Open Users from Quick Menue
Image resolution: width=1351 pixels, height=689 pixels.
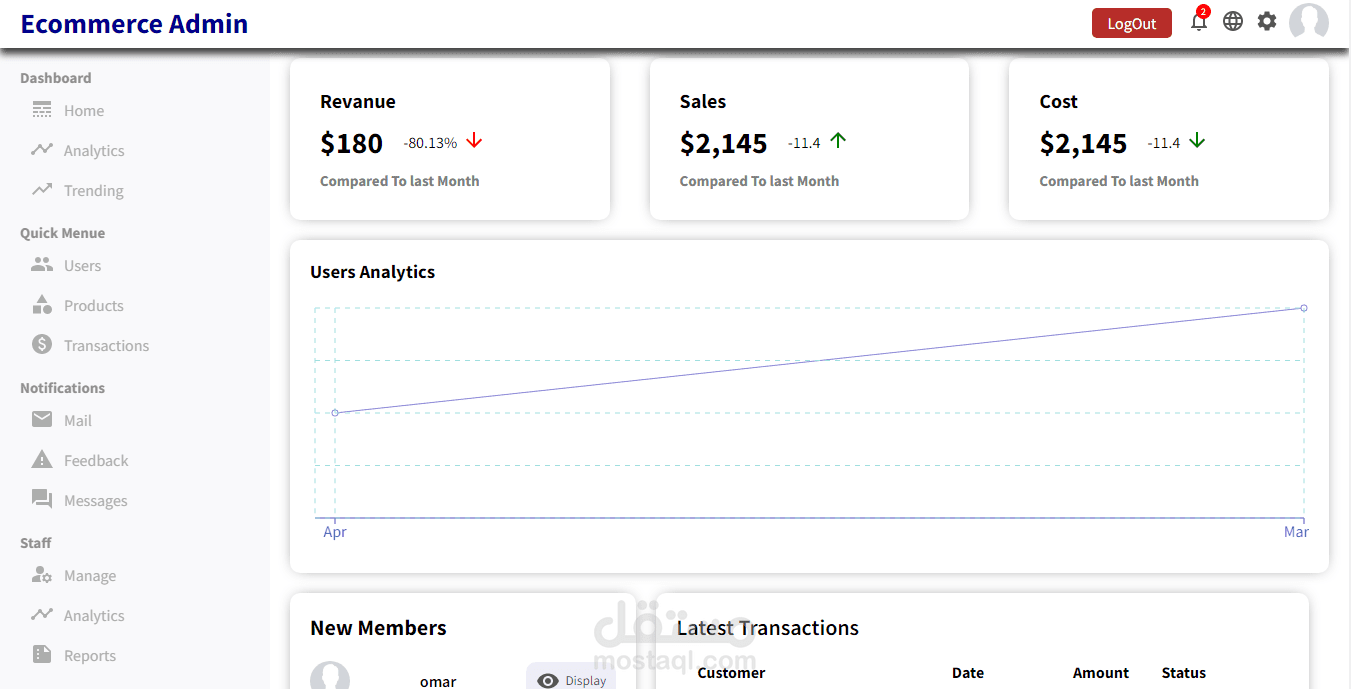click(82, 265)
